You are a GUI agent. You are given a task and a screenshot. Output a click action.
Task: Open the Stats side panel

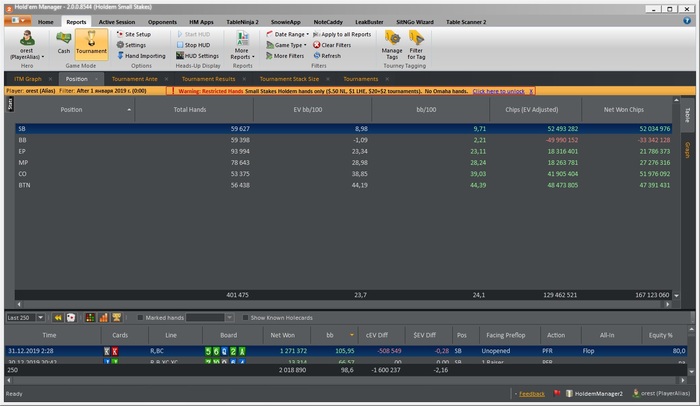[10, 105]
